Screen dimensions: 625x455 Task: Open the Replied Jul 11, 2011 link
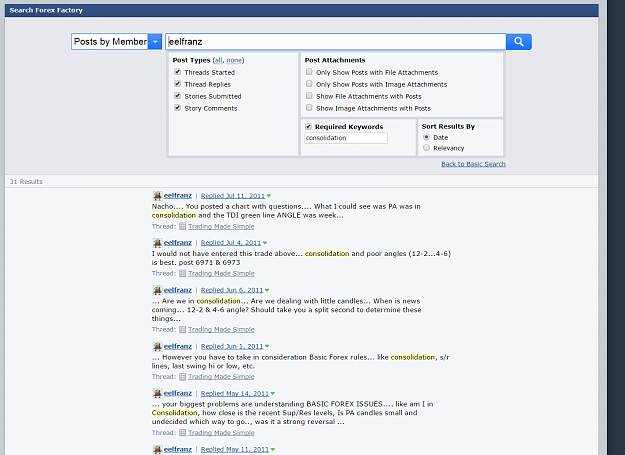pos(233,196)
